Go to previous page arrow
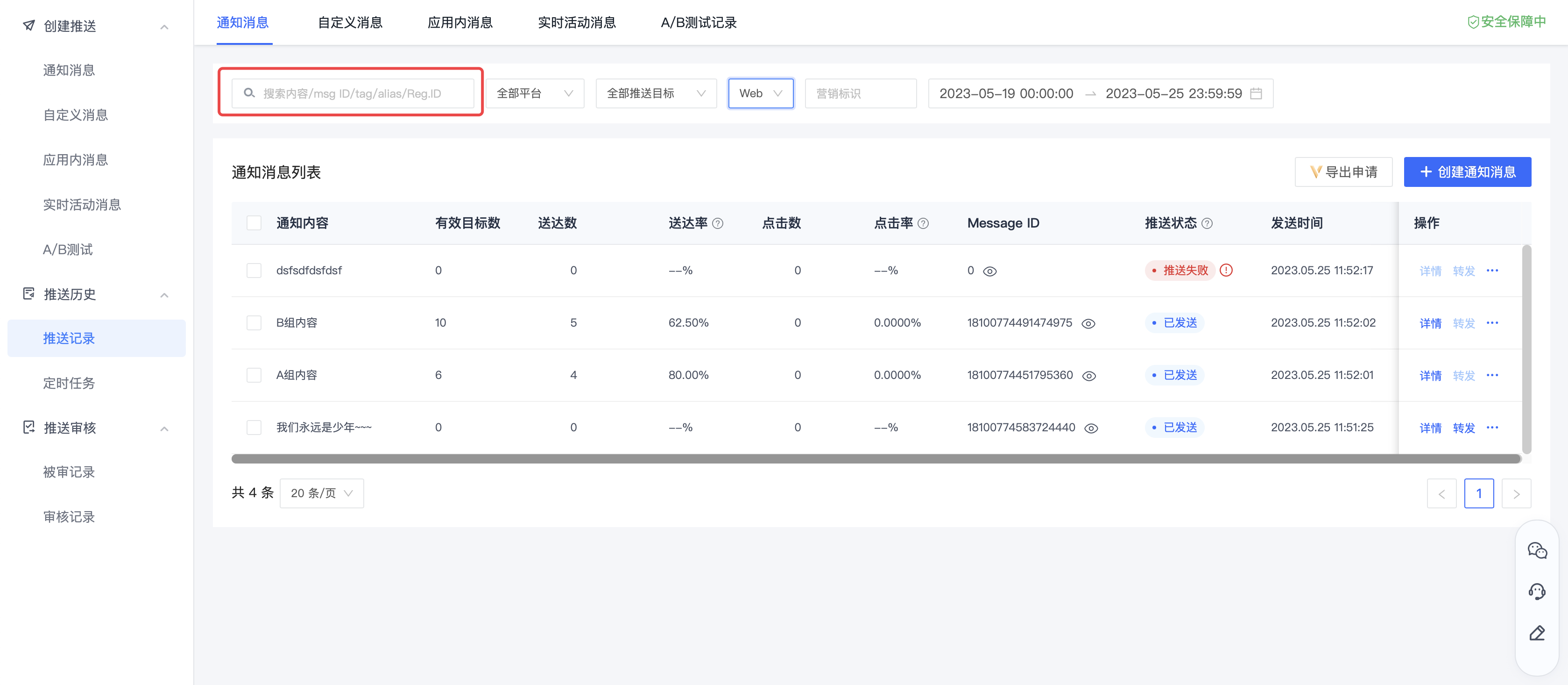The image size is (1568, 685). [x=1441, y=494]
